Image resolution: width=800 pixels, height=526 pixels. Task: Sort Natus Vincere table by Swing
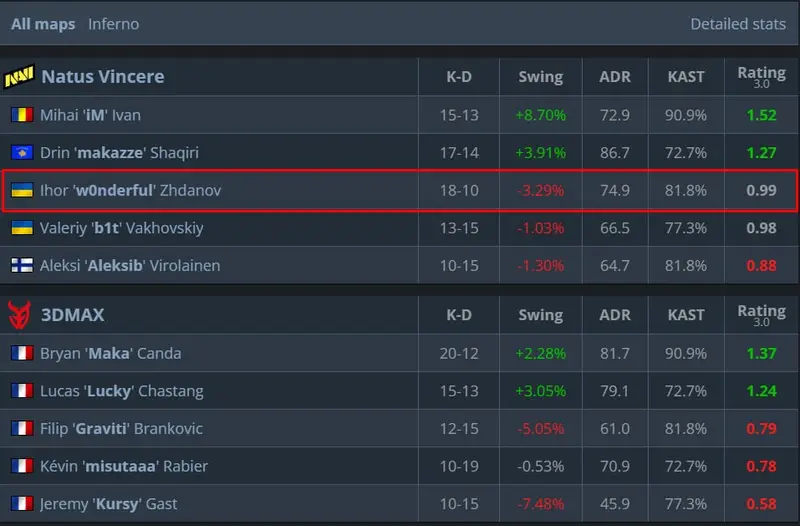pos(540,77)
